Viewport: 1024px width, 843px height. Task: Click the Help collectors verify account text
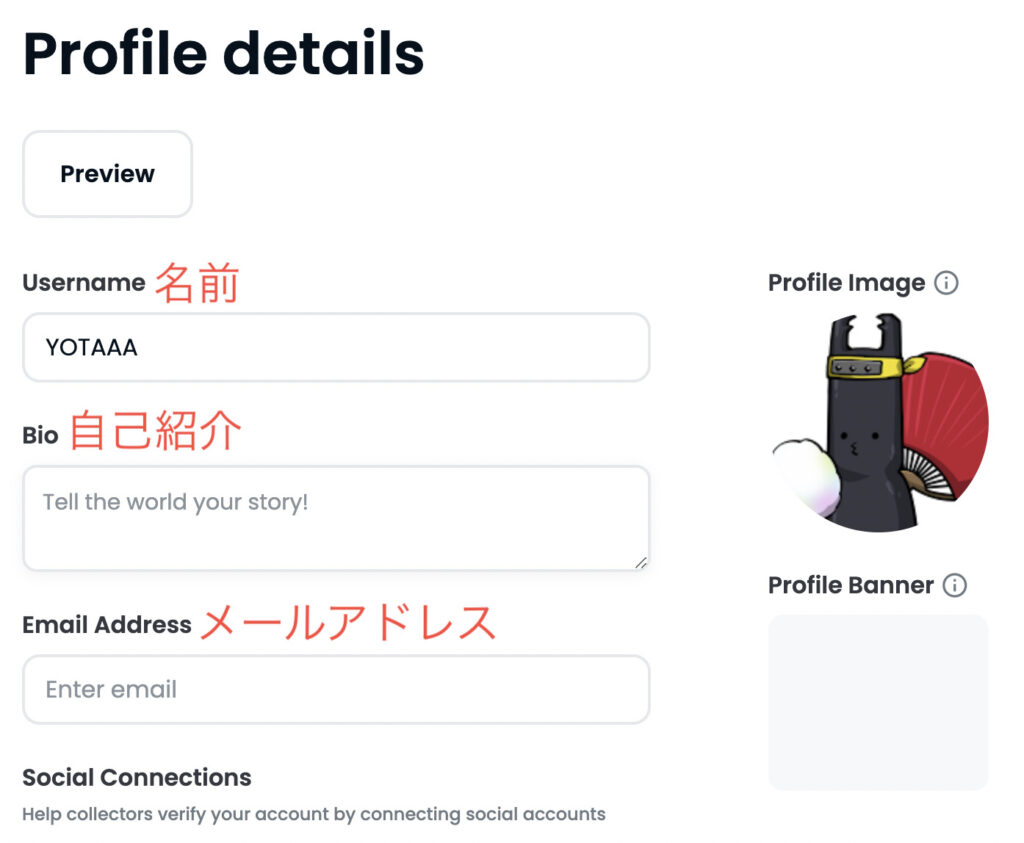point(313,814)
